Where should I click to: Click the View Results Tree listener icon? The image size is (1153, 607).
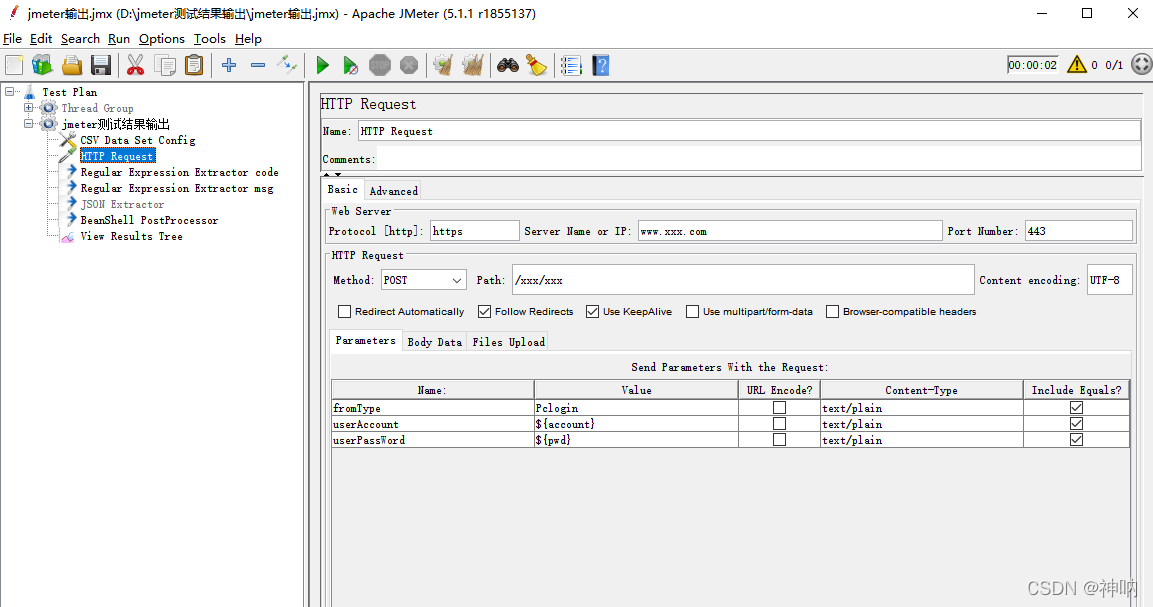click(x=67, y=237)
